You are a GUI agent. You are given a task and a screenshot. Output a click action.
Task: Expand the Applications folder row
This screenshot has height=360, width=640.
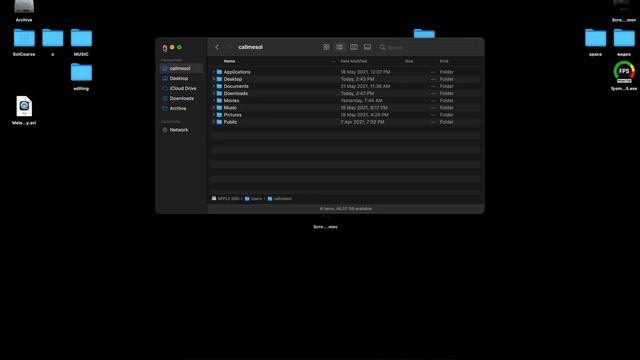(x=214, y=72)
